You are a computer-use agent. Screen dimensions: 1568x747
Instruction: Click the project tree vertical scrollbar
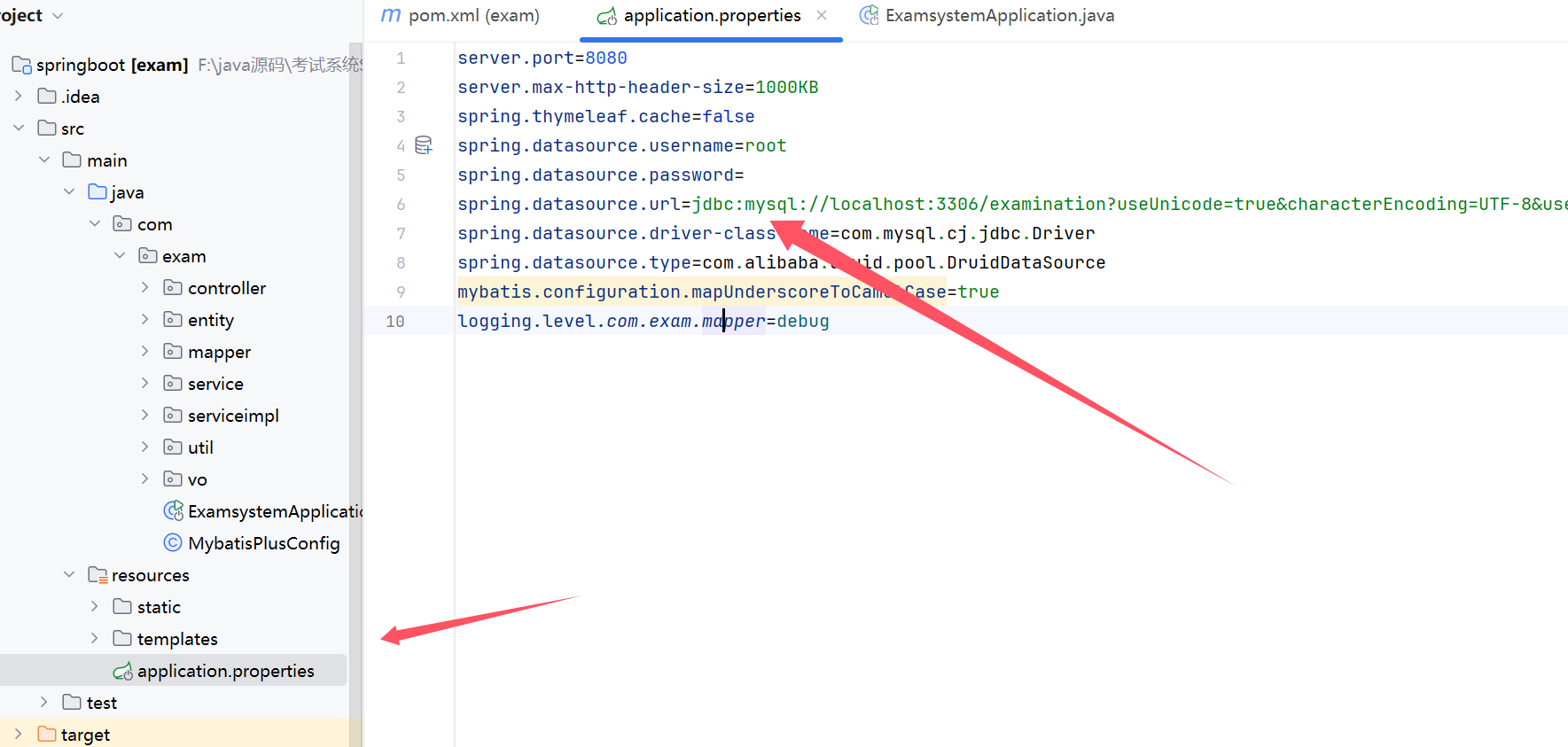tap(355, 354)
